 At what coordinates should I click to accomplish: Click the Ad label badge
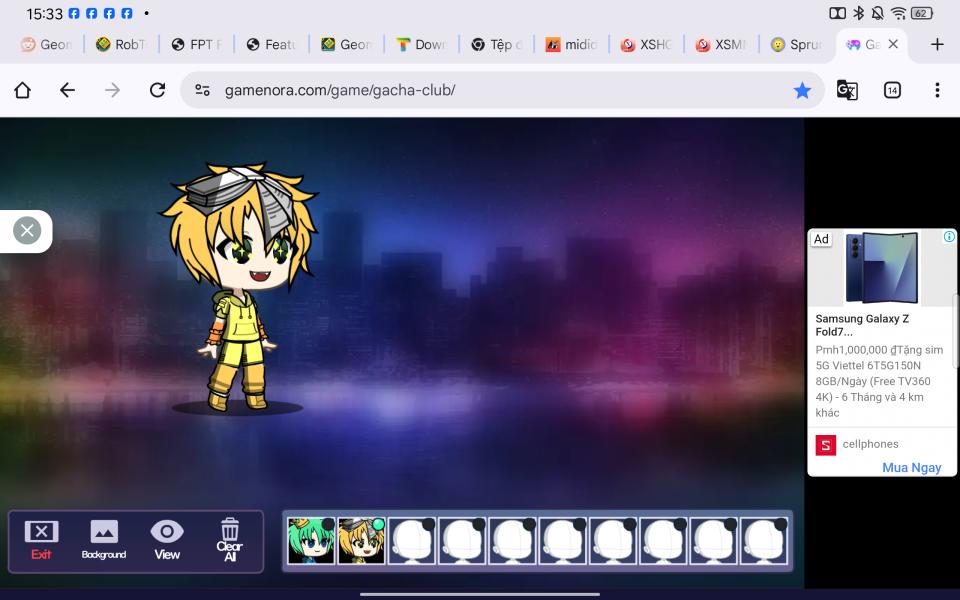click(x=821, y=239)
